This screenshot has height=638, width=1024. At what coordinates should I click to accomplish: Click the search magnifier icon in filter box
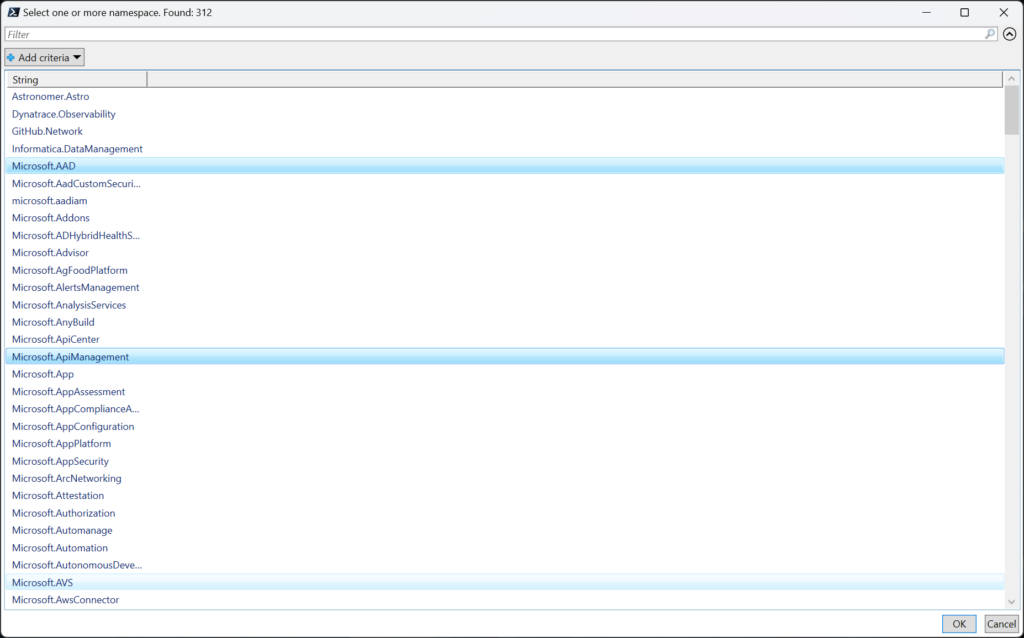coord(990,34)
